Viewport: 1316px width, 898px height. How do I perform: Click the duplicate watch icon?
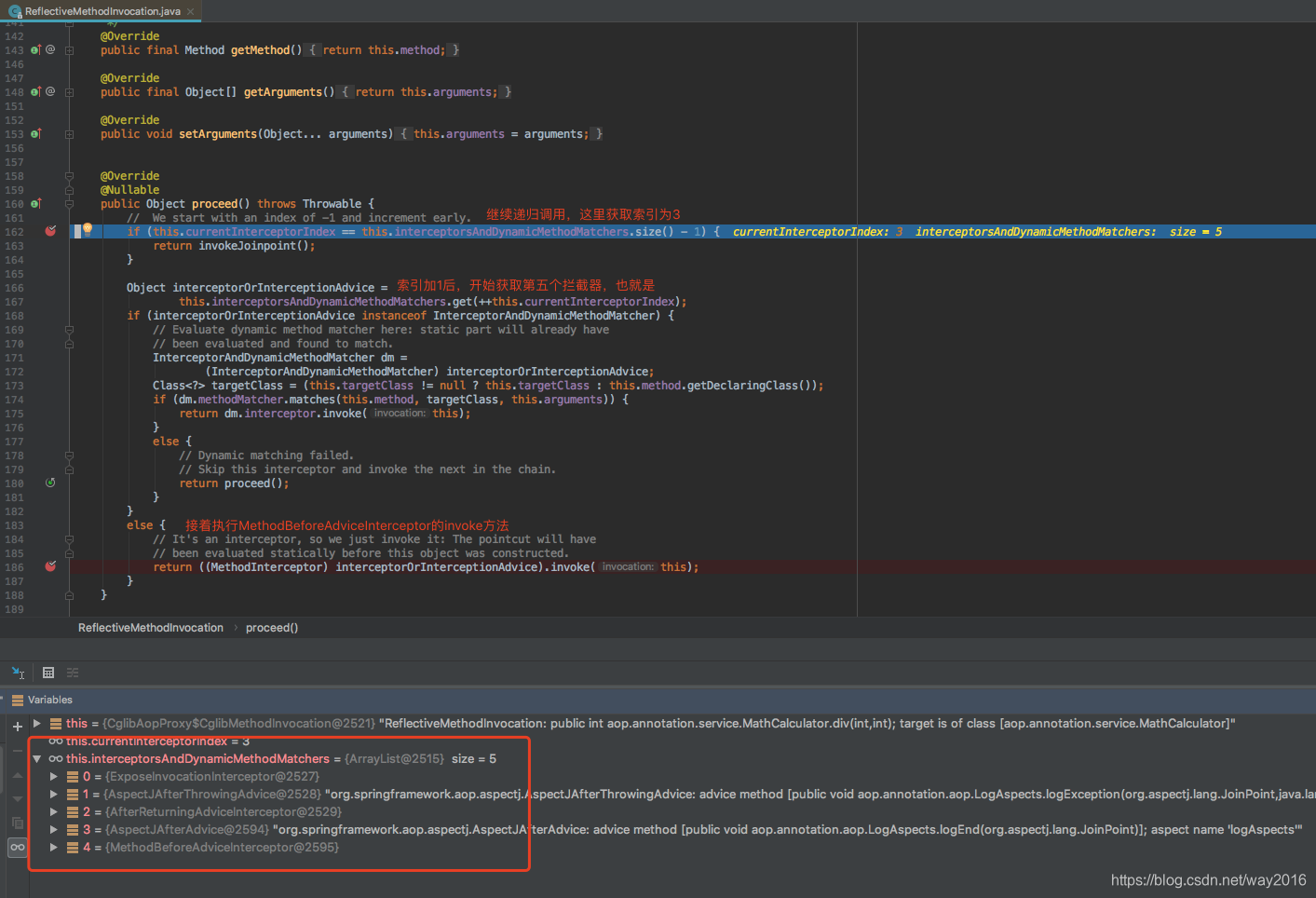(17, 823)
